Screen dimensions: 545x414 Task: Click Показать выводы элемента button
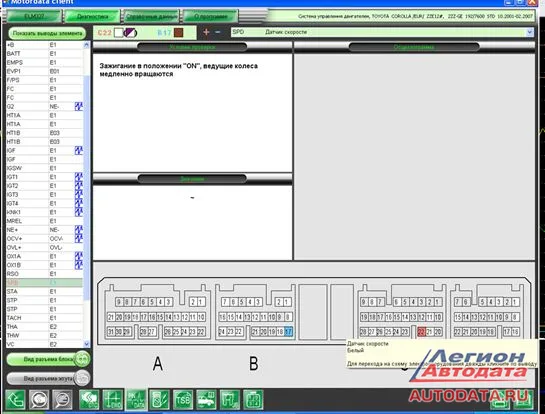(47, 33)
